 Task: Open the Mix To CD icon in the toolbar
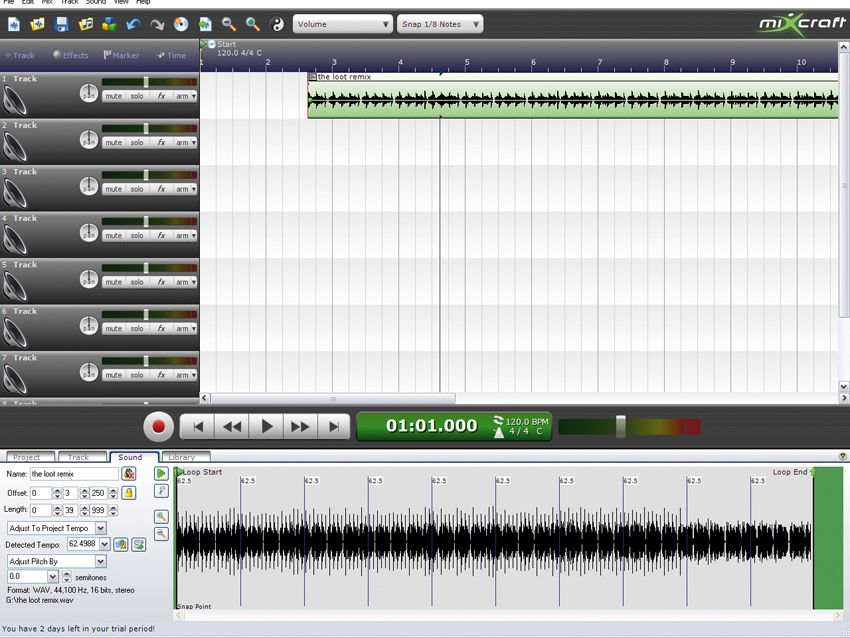tap(181, 24)
